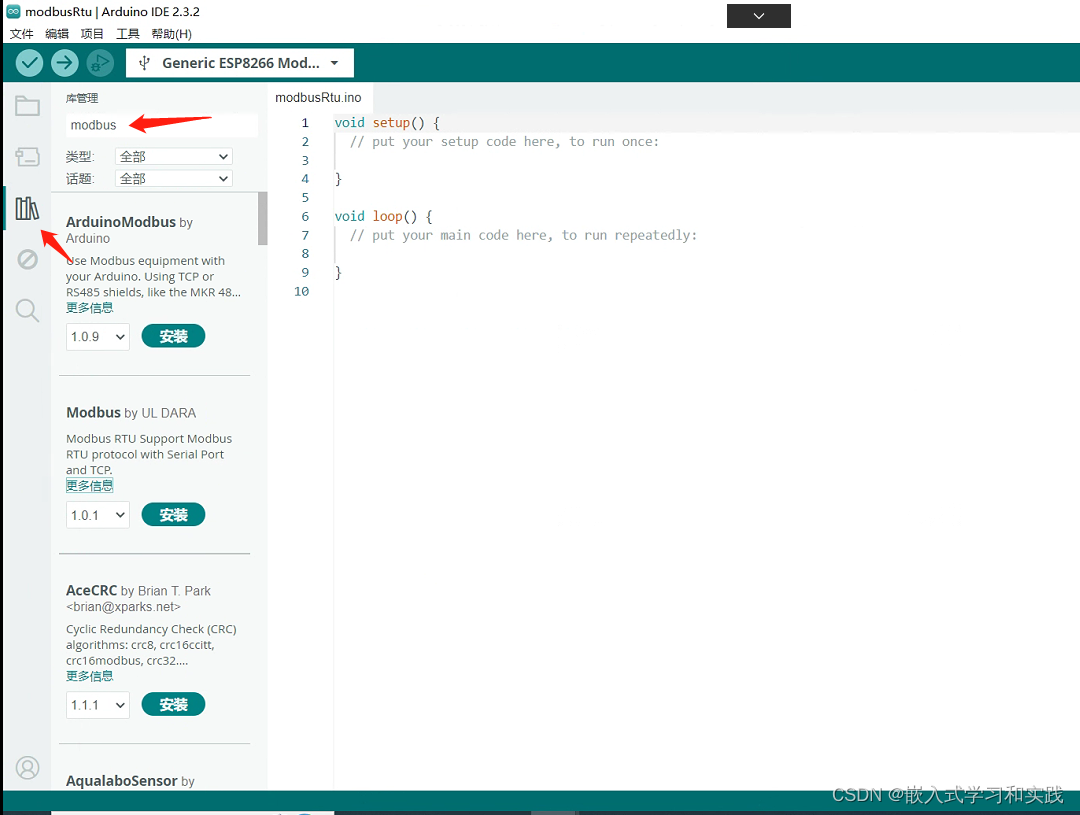Click code line 1 void setup()
The height and width of the screenshot is (815, 1080).
point(386,123)
